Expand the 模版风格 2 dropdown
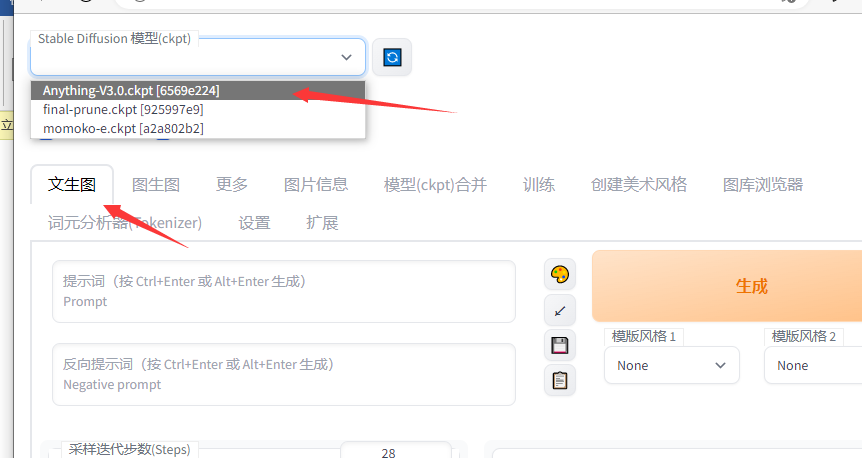Screen dimensions: 862x458 pyautogui.click(x=812, y=366)
